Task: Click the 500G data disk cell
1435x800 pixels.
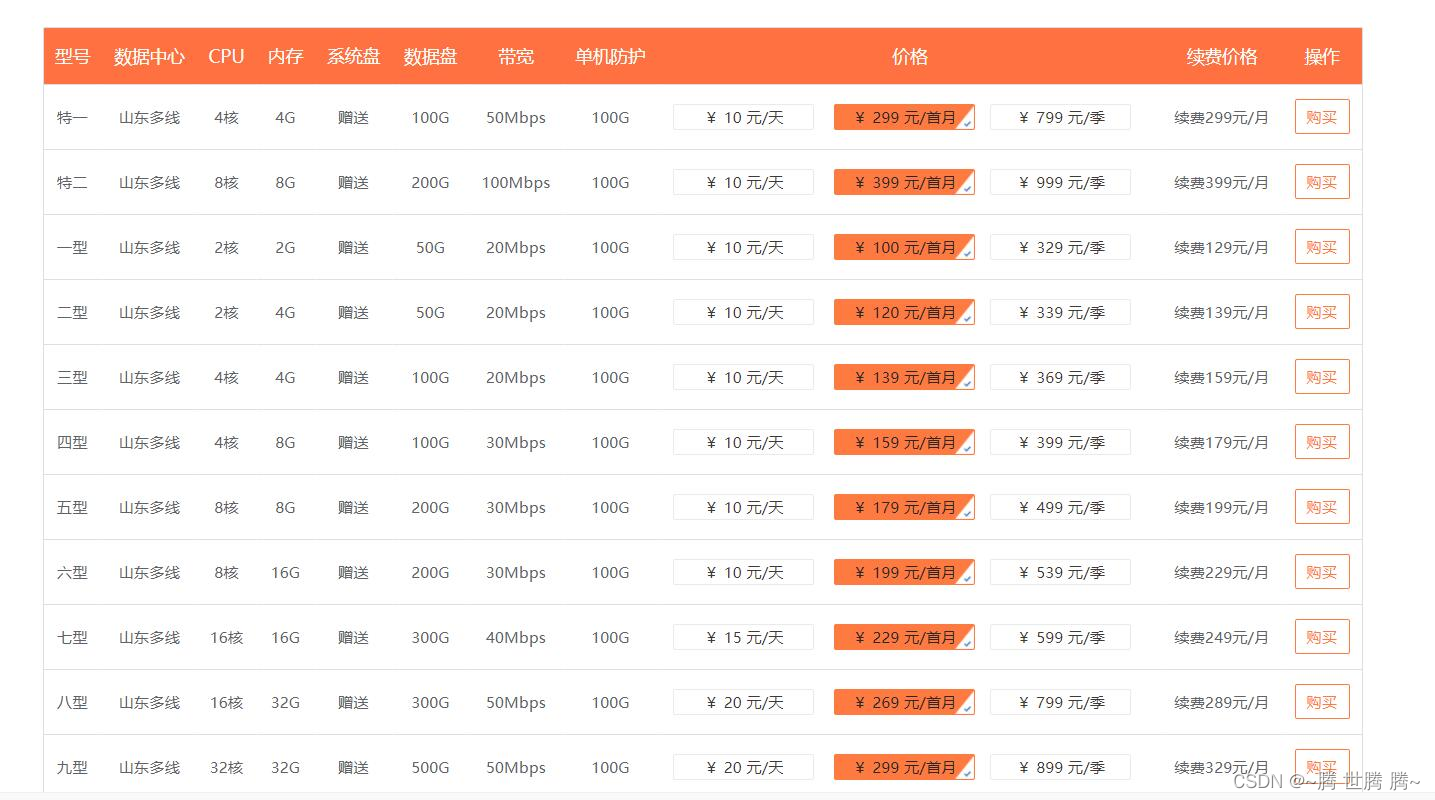Action: (430, 767)
